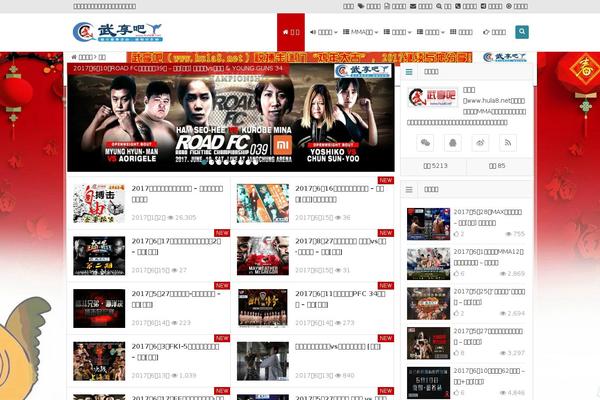Expand the MMA dropdown in the navigation bar
The width and height of the screenshot is (600, 400).
(x=360, y=32)
